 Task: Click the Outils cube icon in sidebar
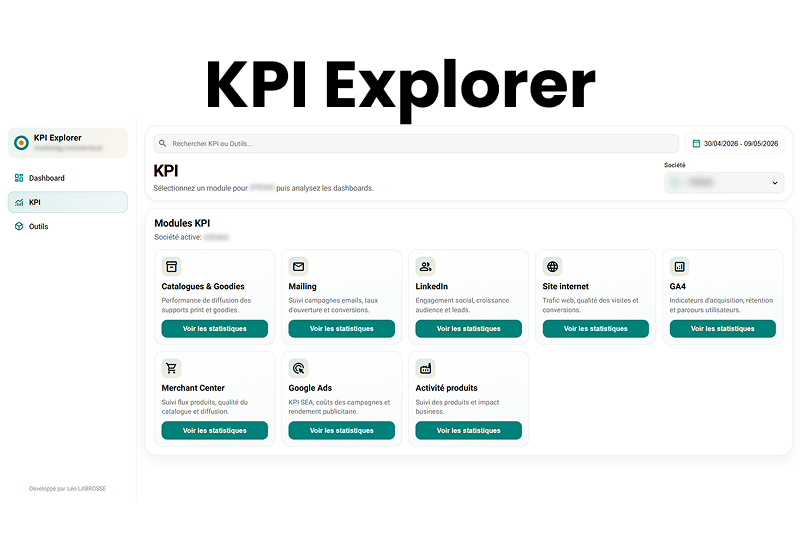(19, 226)
